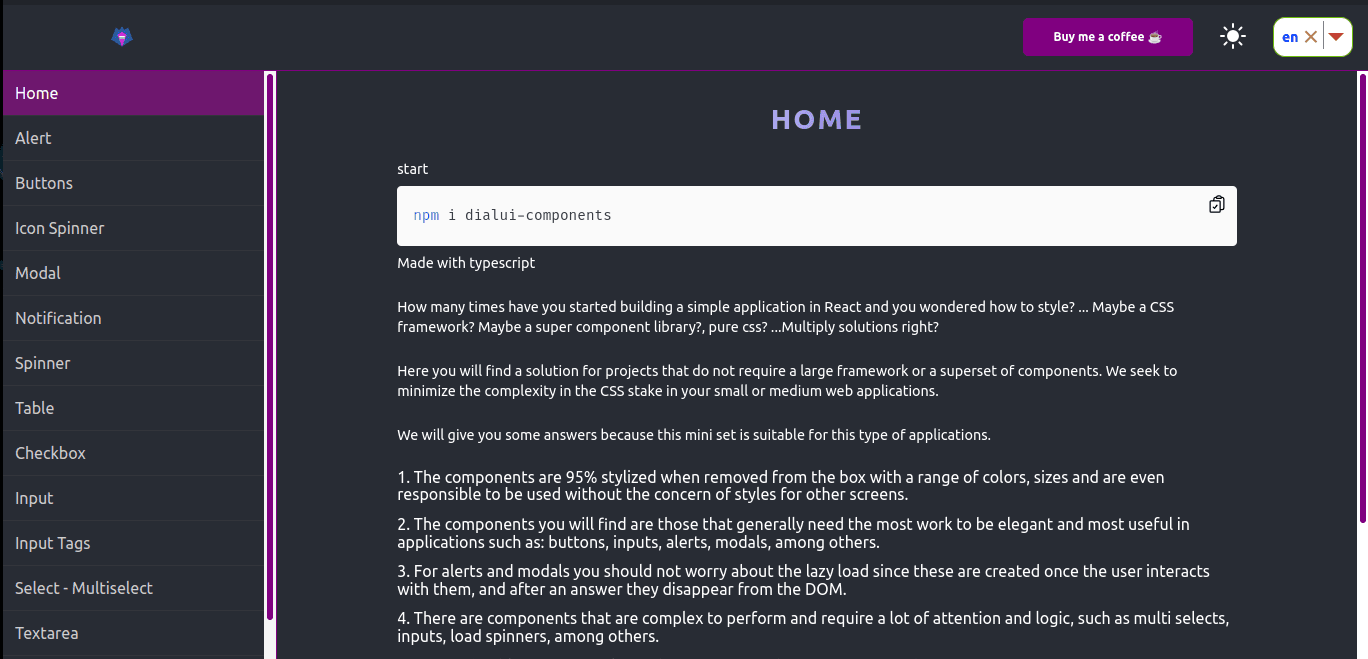Open the Modal component page
Screen dimensions: 1368x659
pos(133,273)
